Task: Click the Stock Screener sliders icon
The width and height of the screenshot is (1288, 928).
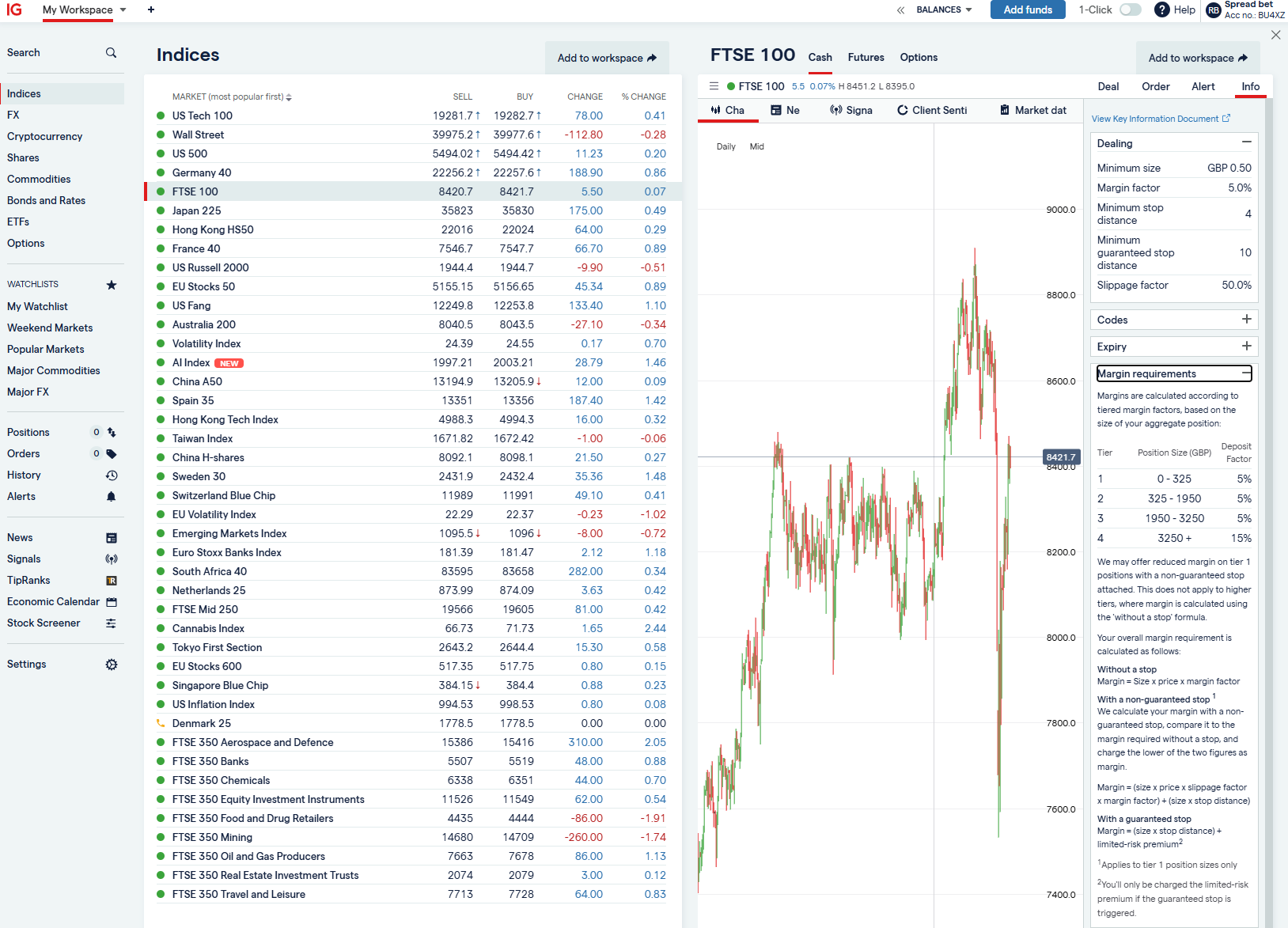Action: pyautogui.click(x=112, y=623)
